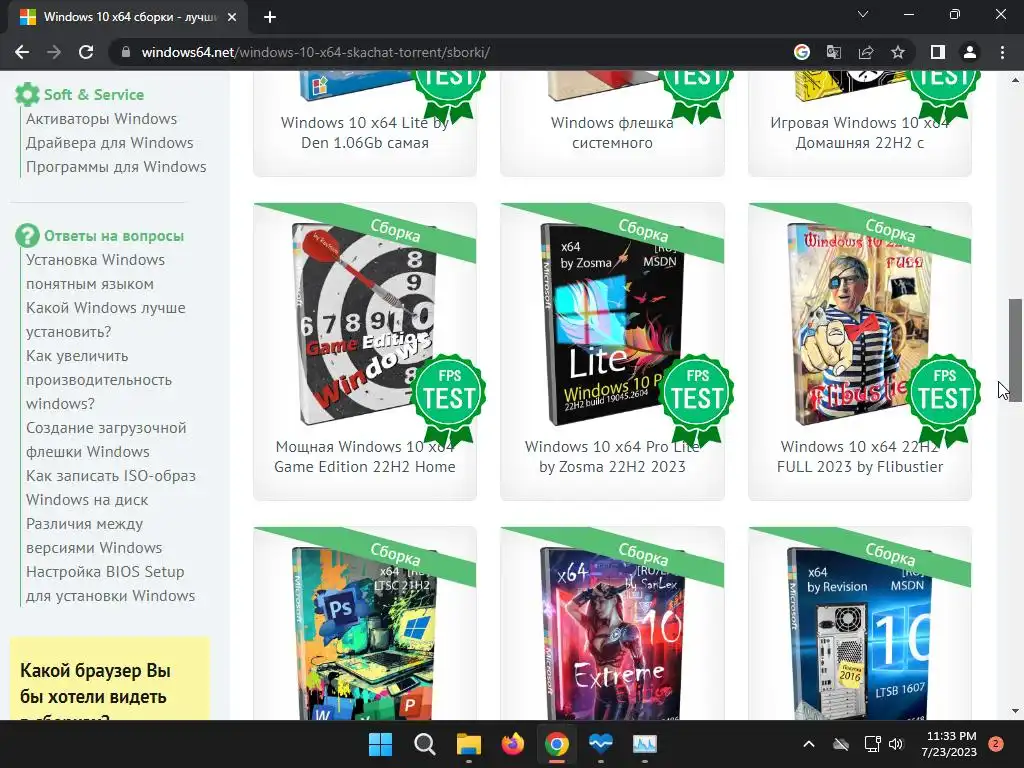Open Активаторы Windows link
1024x768 pixels.
(101, 119)
